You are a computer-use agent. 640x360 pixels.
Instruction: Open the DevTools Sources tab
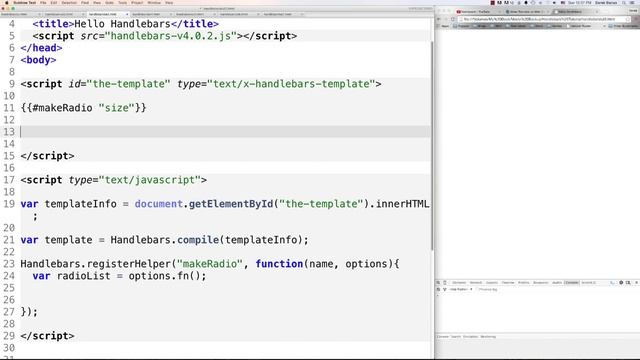pos(492,282)
